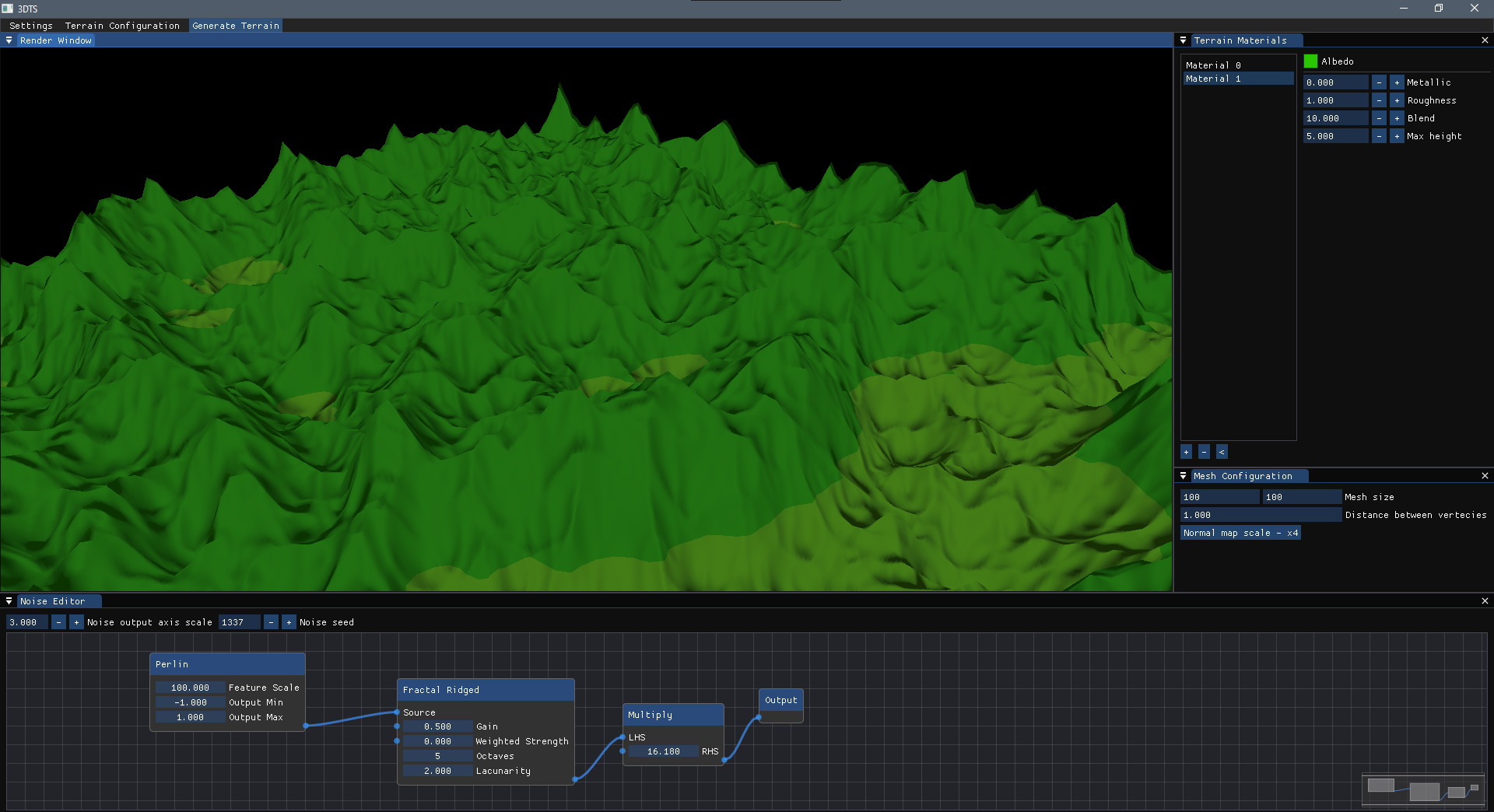This screenshot has height=812, width=1494.
Task: Click the Normal map scale x4 button
Action: pyautogui.click(x=1240, y=533)
